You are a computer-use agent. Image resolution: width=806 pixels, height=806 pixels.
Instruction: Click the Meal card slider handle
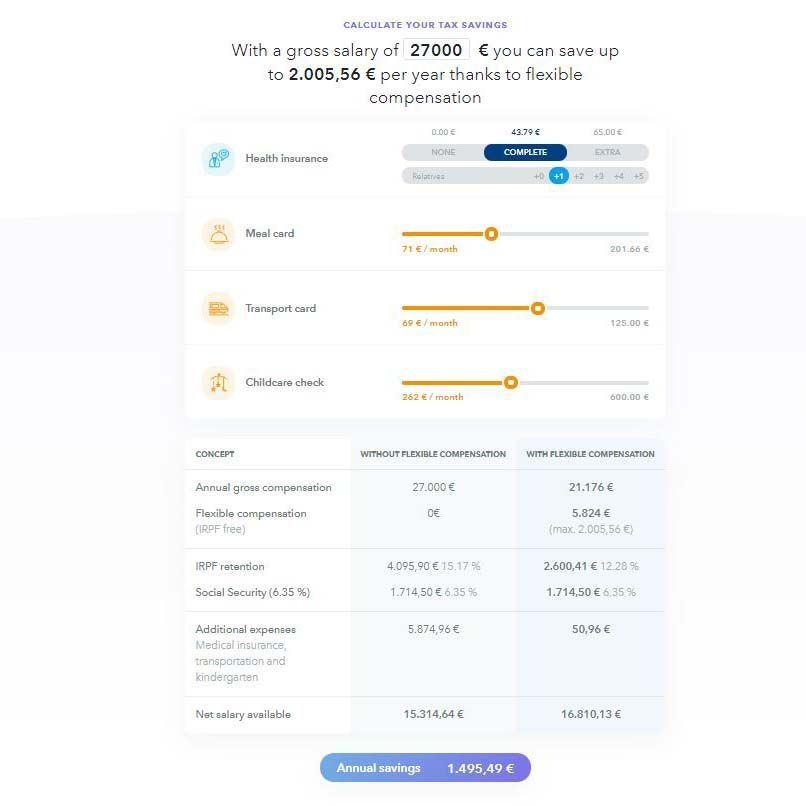click(x=491, y=234)
